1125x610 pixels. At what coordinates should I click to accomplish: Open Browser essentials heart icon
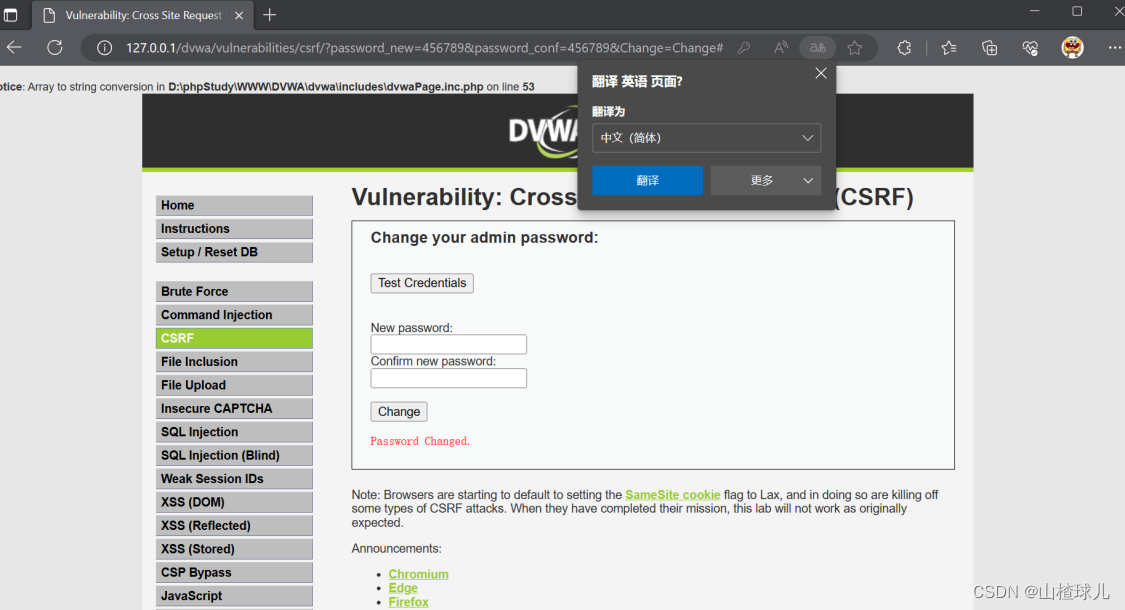pyautogui.click(x=1030, y=48)
